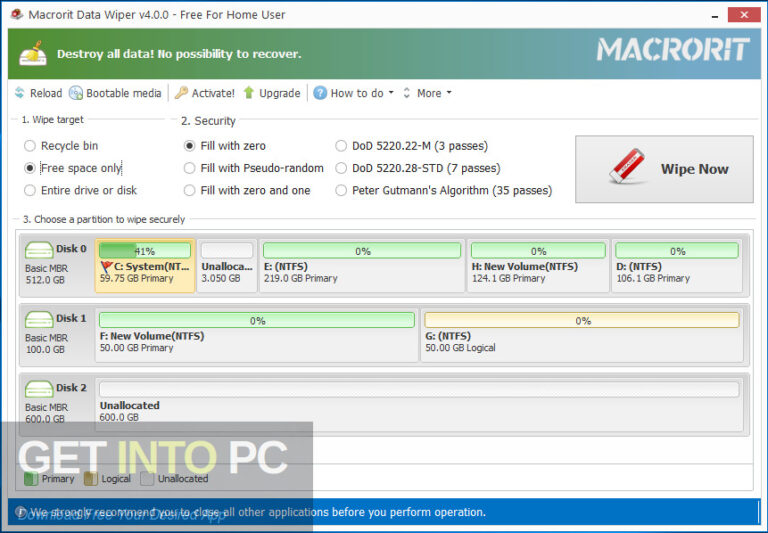Select DoD 5220.28-STD (7 passes)
Screen dimensions: 768x533
(x=418, y=168)
